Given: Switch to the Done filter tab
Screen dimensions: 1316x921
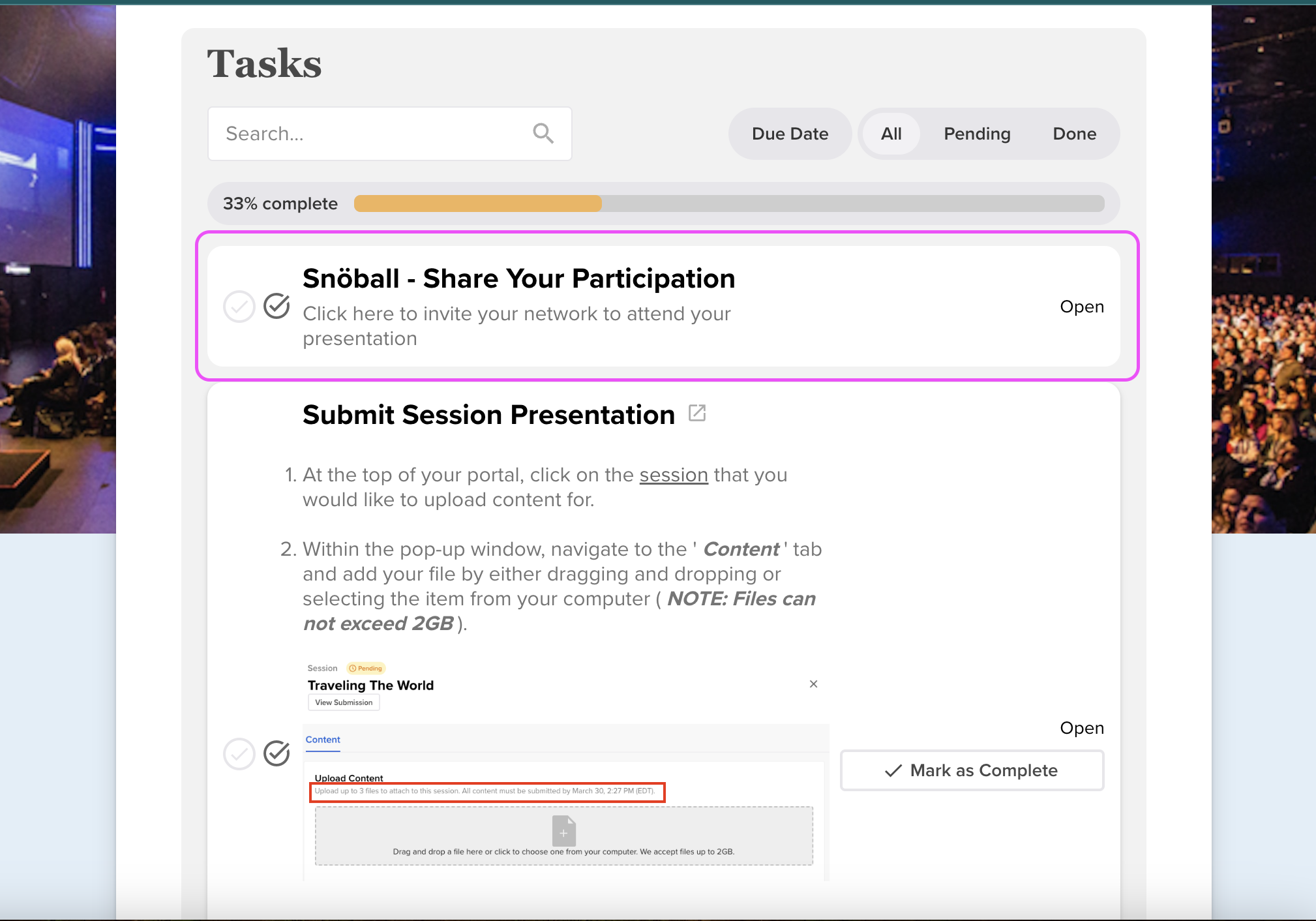Looking at the screenshot, I should coord(1074,134).
